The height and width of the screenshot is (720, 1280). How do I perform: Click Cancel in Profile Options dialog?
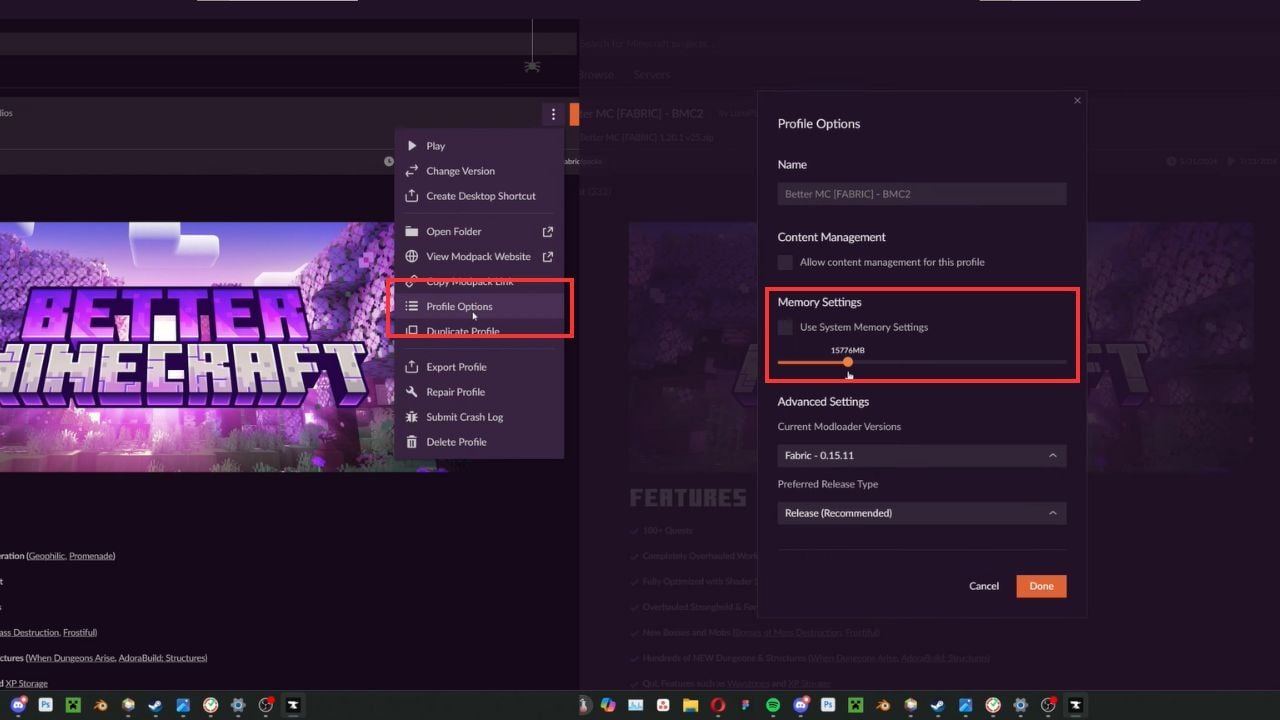984,586
